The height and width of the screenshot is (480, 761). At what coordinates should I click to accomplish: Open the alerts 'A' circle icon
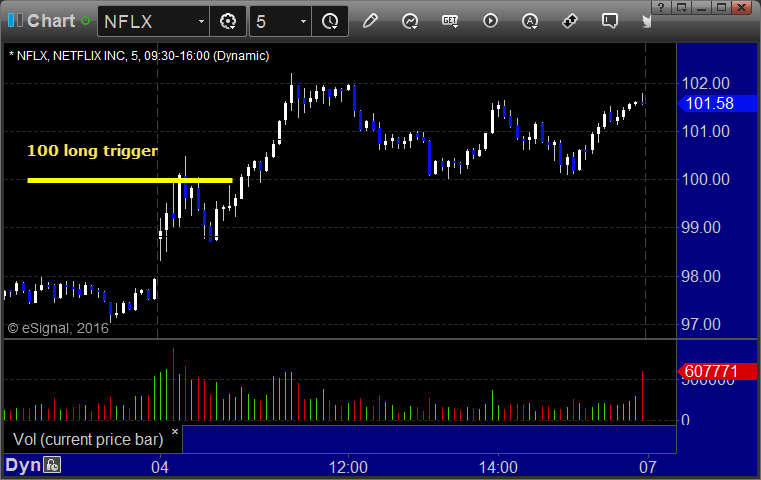point(530,21)
